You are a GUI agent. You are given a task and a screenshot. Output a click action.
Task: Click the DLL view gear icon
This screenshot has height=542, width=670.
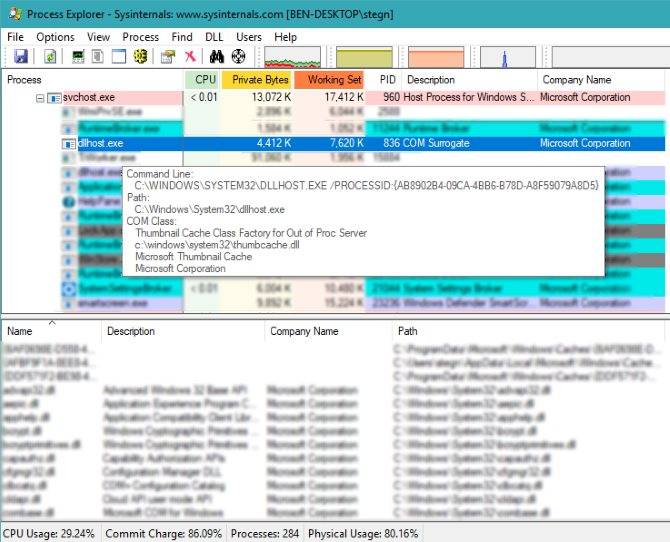[140, 56]
